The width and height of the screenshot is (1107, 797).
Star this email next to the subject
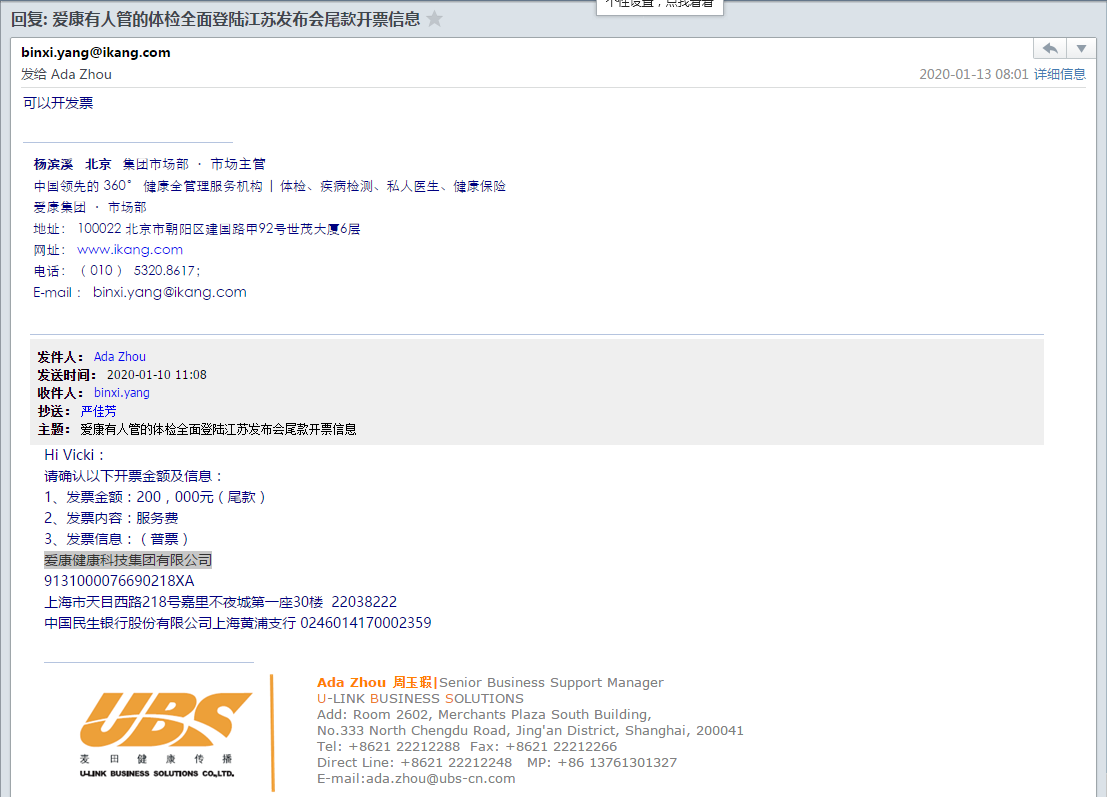(x=434, y=19)
